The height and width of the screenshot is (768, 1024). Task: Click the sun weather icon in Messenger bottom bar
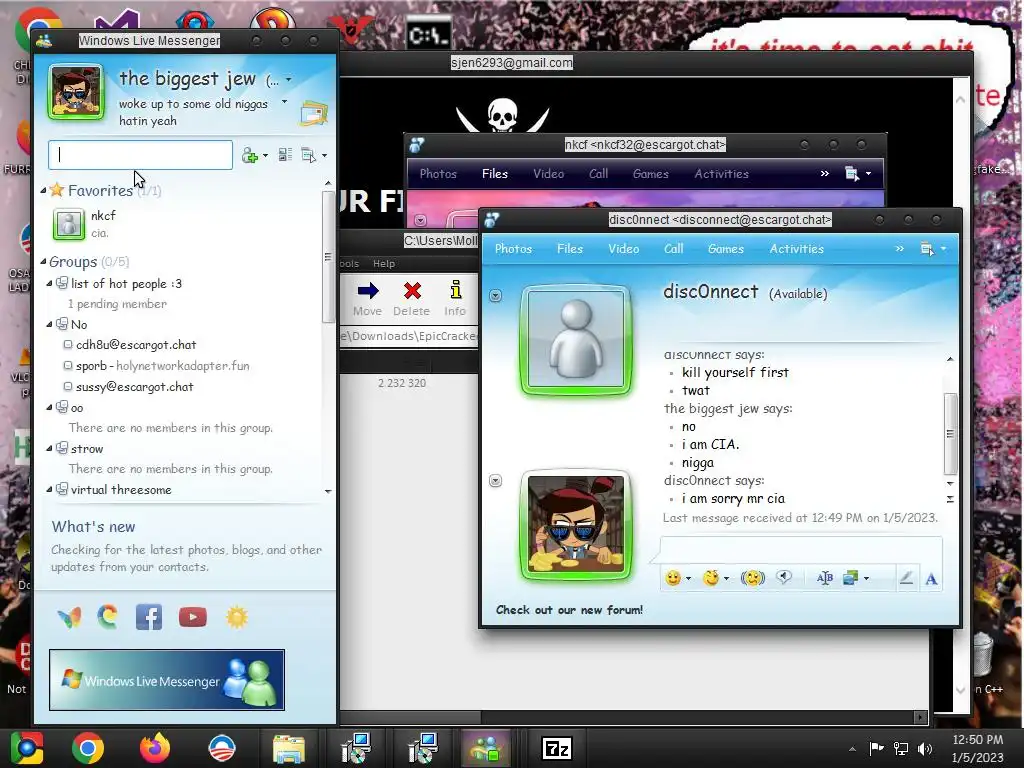(x=237, y=617)
